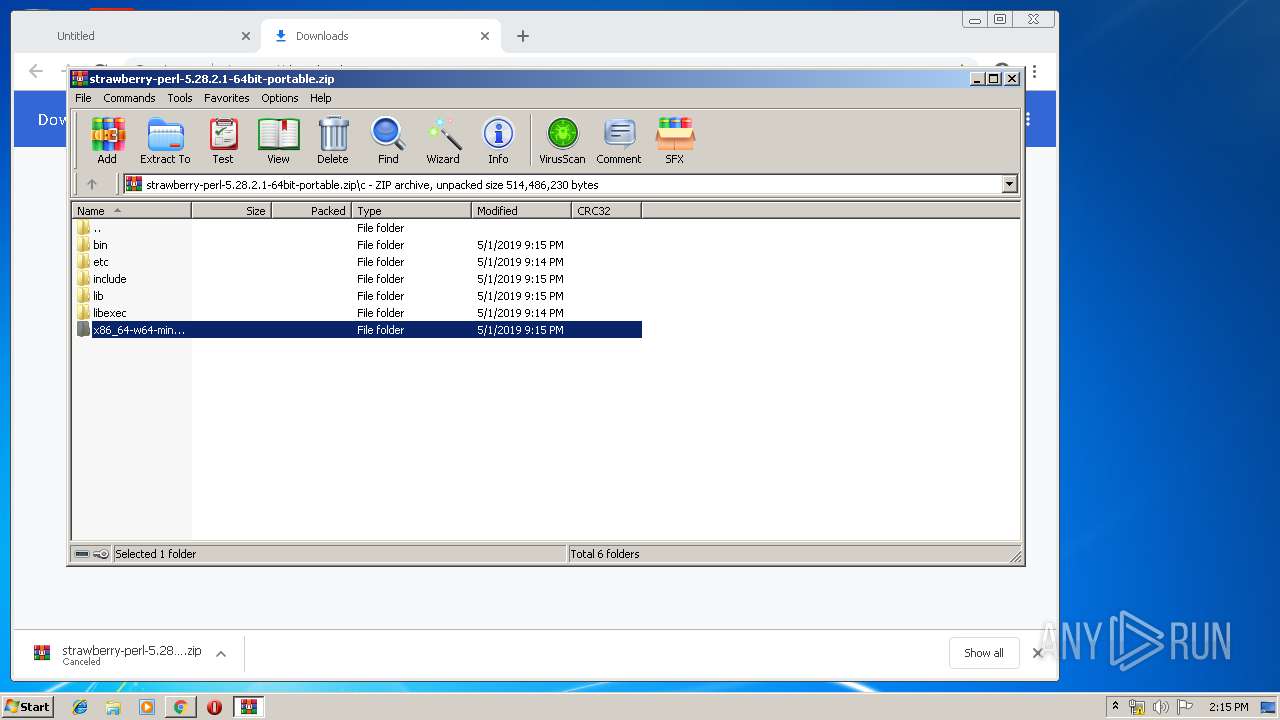Click the Info toolbar icon
This screenshot has width=1280, height=720.
pyautogui.click(x=498, y=140)
